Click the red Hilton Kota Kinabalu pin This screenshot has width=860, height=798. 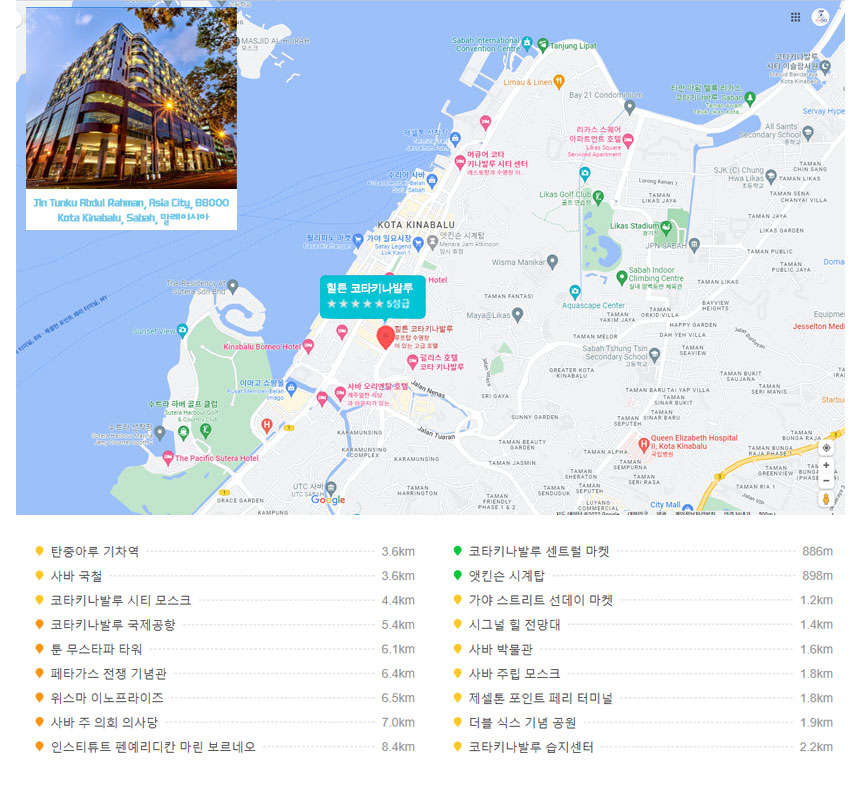click(384, 336)
